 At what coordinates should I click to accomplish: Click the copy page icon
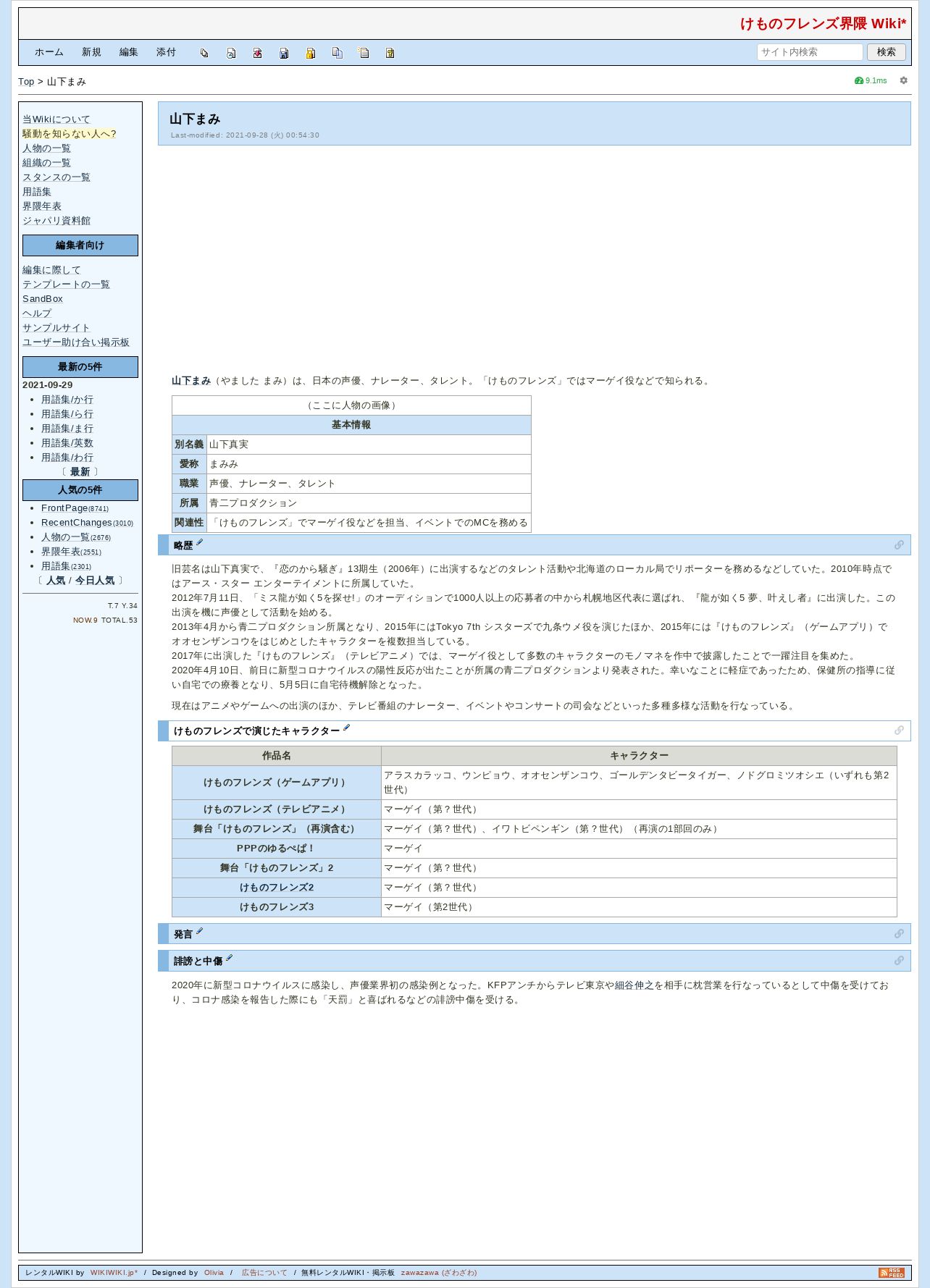pyautogui.click(x=337, y=53)
